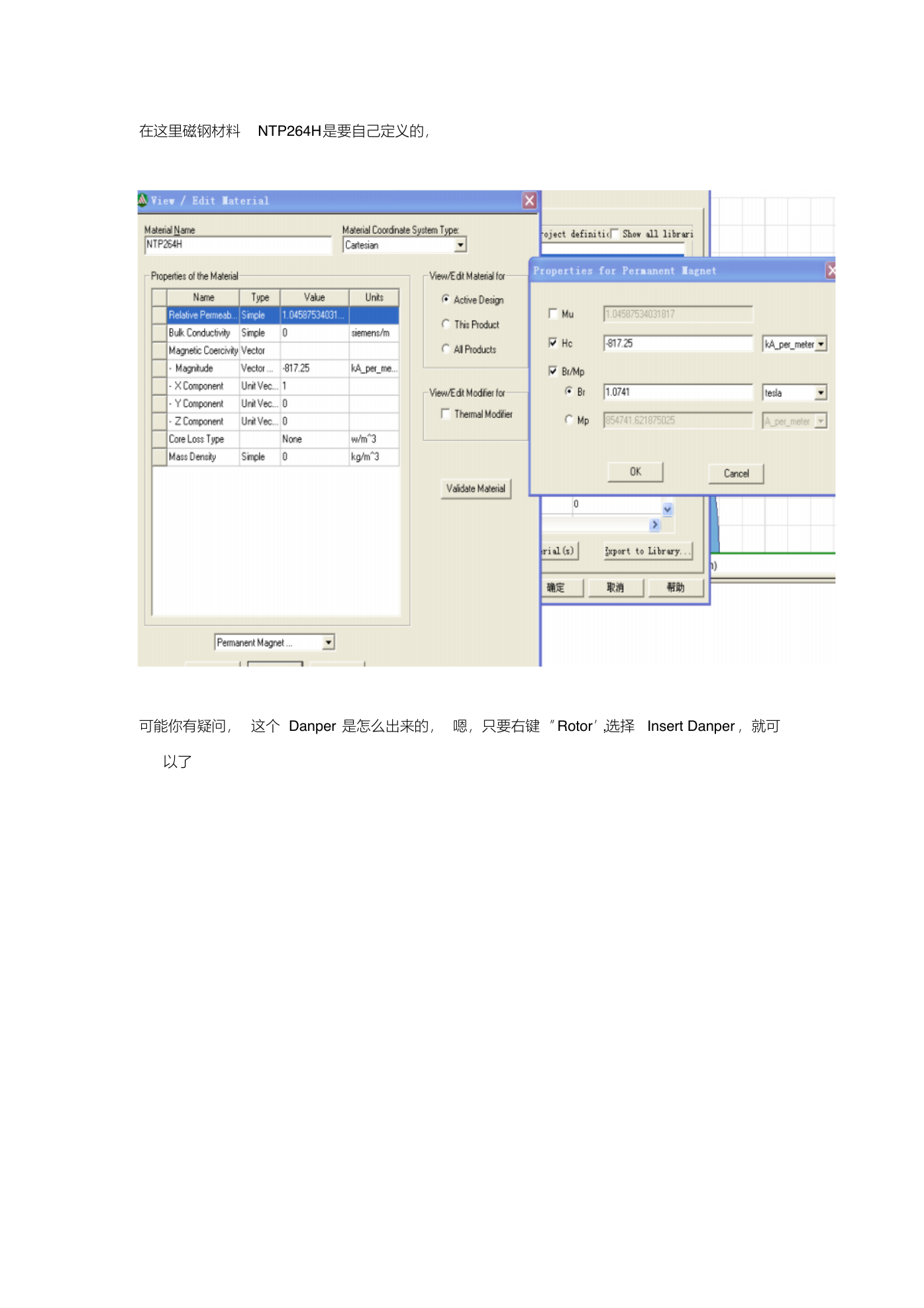This screenshot has width=924, height=1308.
Task: Click the Br value field 1.0741
Action: (x=678, y=392)
